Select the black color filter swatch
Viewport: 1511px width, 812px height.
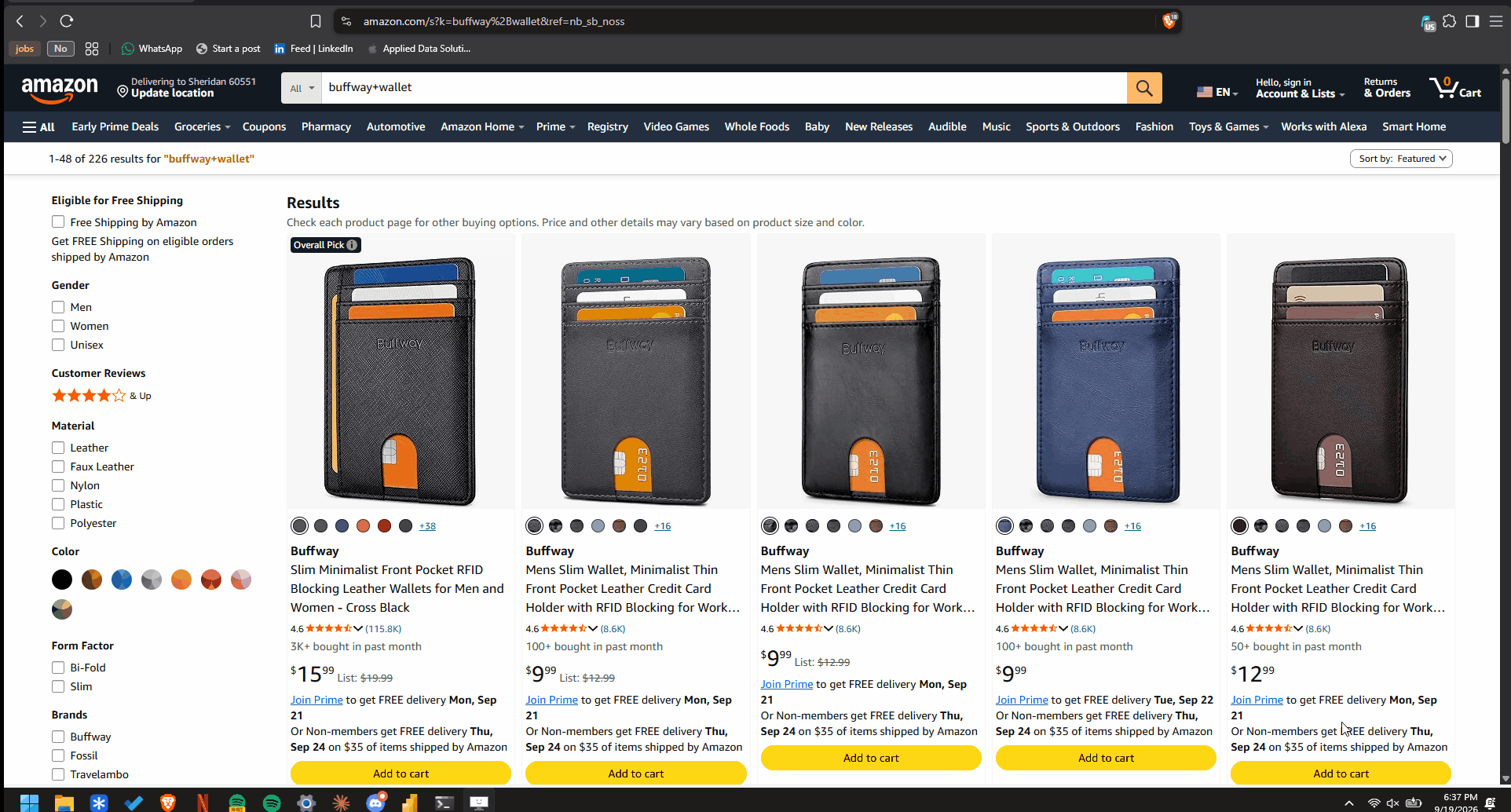pos(62,580)
